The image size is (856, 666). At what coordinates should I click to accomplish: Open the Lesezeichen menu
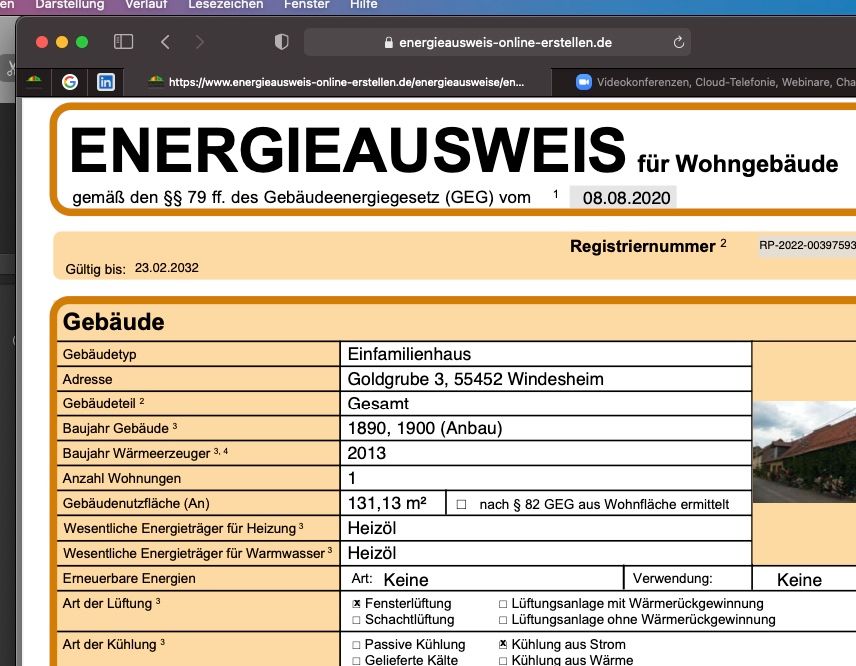225,5
